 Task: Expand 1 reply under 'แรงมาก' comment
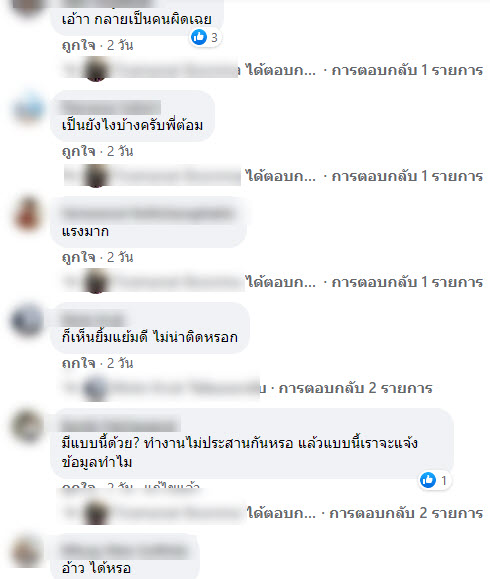click(407, 282)
